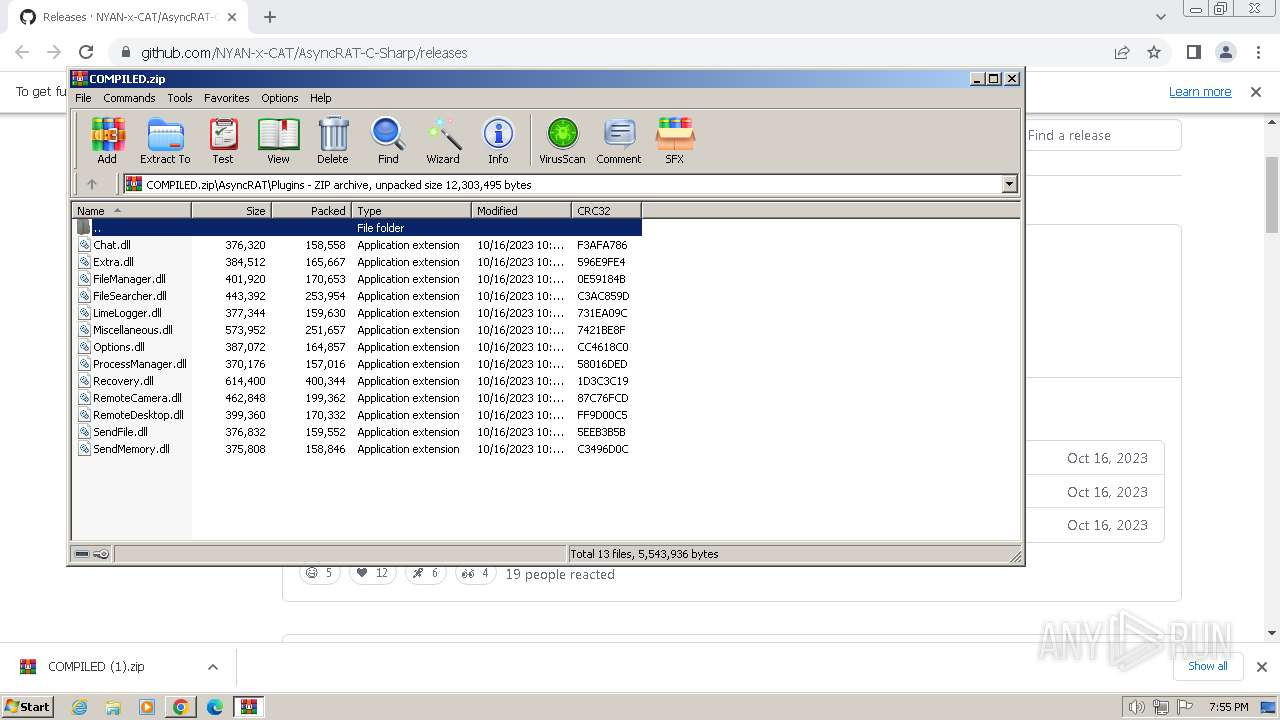The image size is (1280, 720).
Task: Show archive Info
Action: point(498,140)
